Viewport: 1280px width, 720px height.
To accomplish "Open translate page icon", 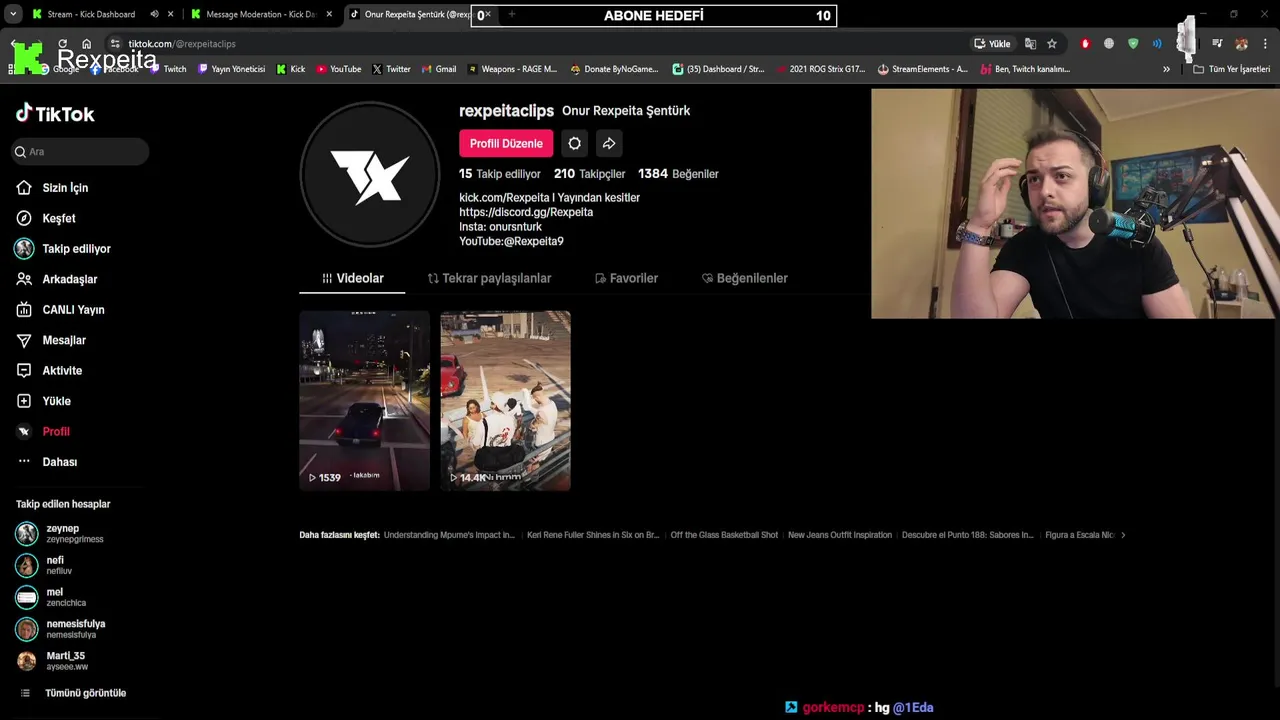I will pos(1030,44).
